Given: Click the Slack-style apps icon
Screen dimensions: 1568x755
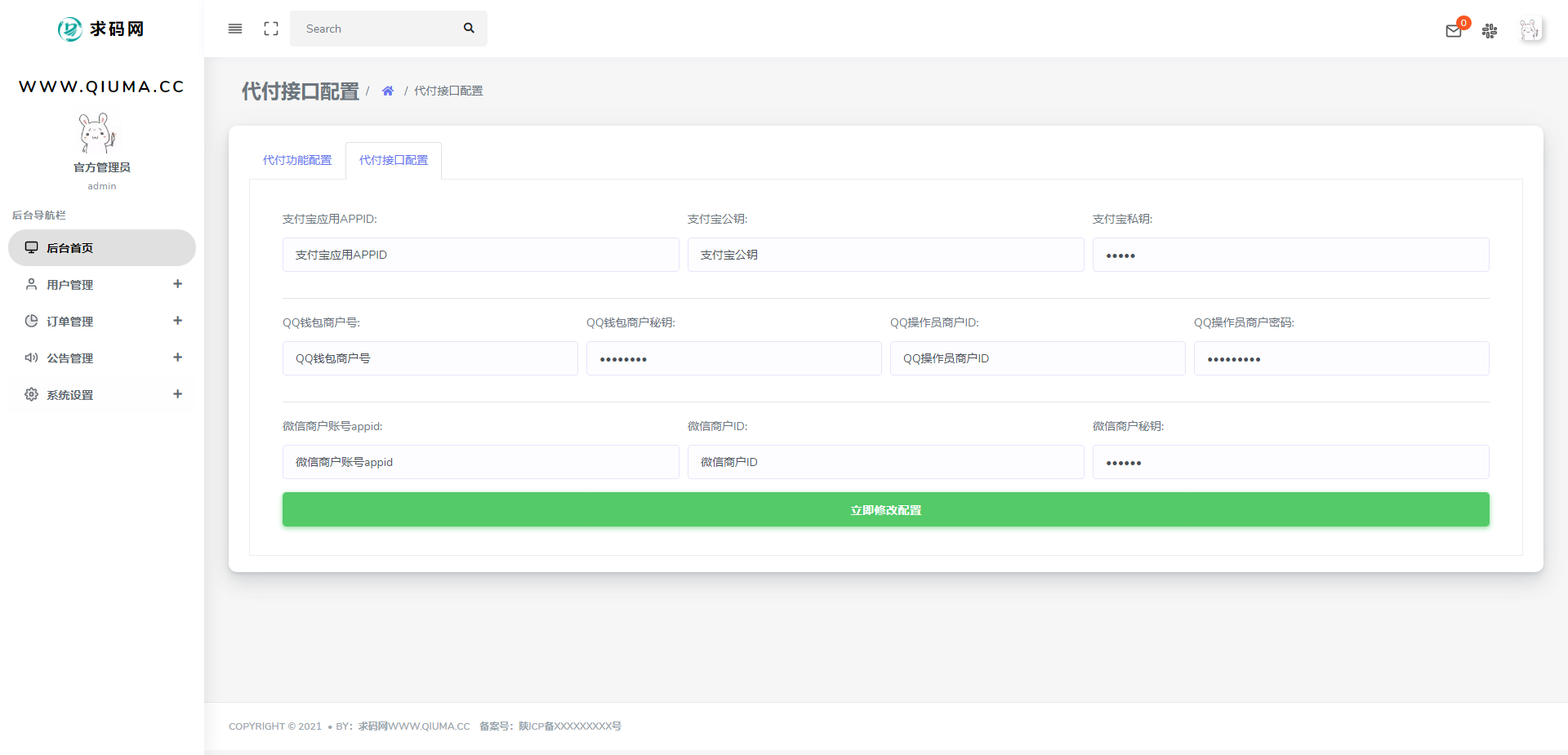Looking at the screenshot, I should [1490, 31].
